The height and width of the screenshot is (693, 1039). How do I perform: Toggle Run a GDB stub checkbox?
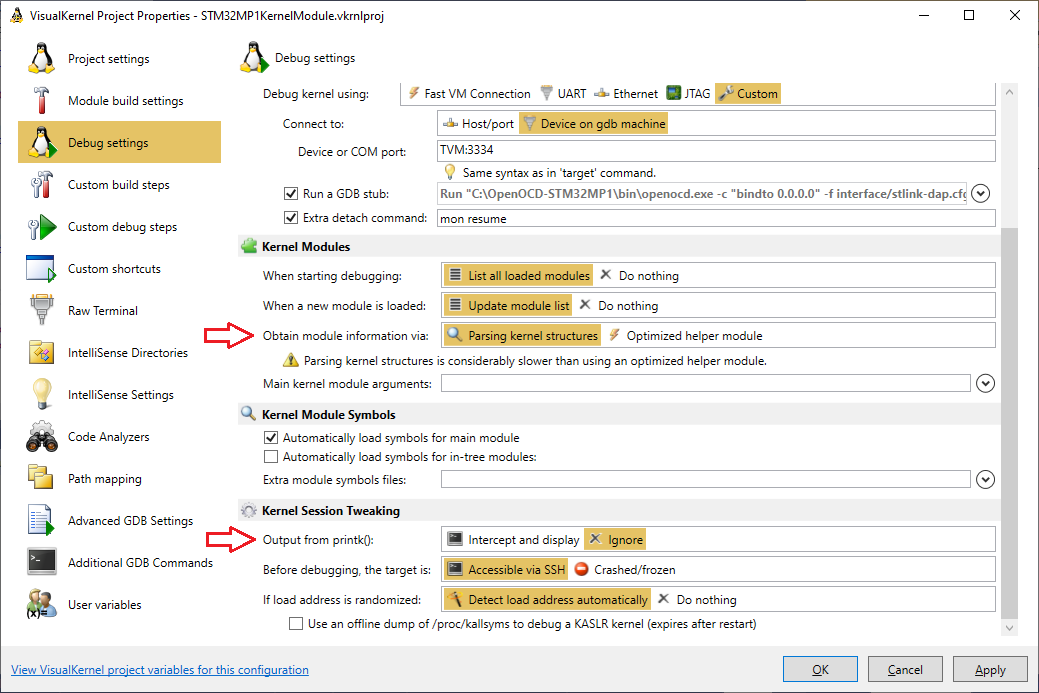coord(291,193)
